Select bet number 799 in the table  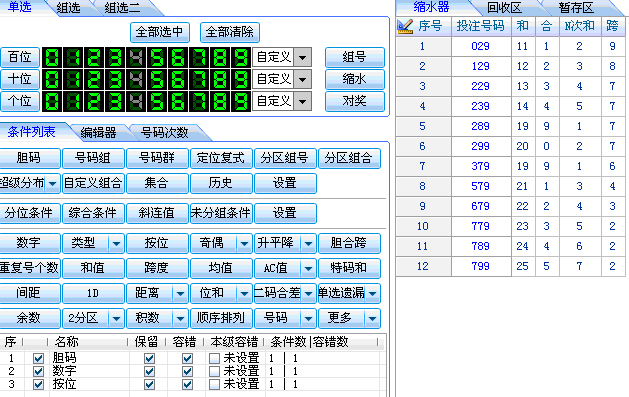pos(481,267)
